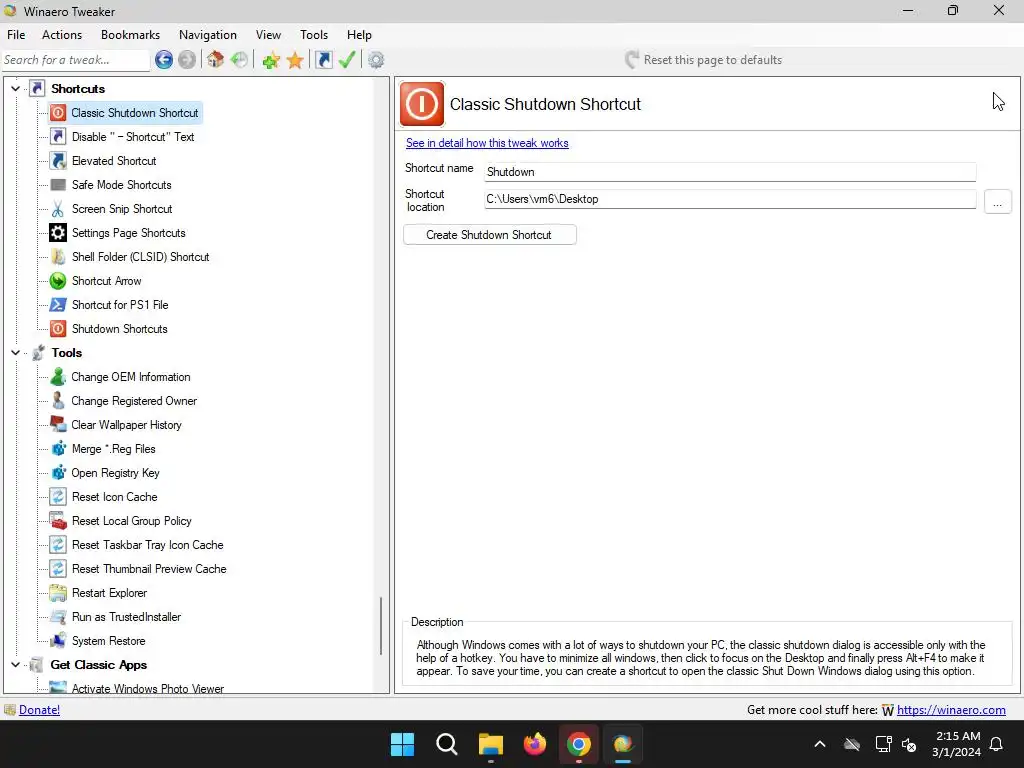Select Activate Windows Photo Viewer item

pos(148,688)
